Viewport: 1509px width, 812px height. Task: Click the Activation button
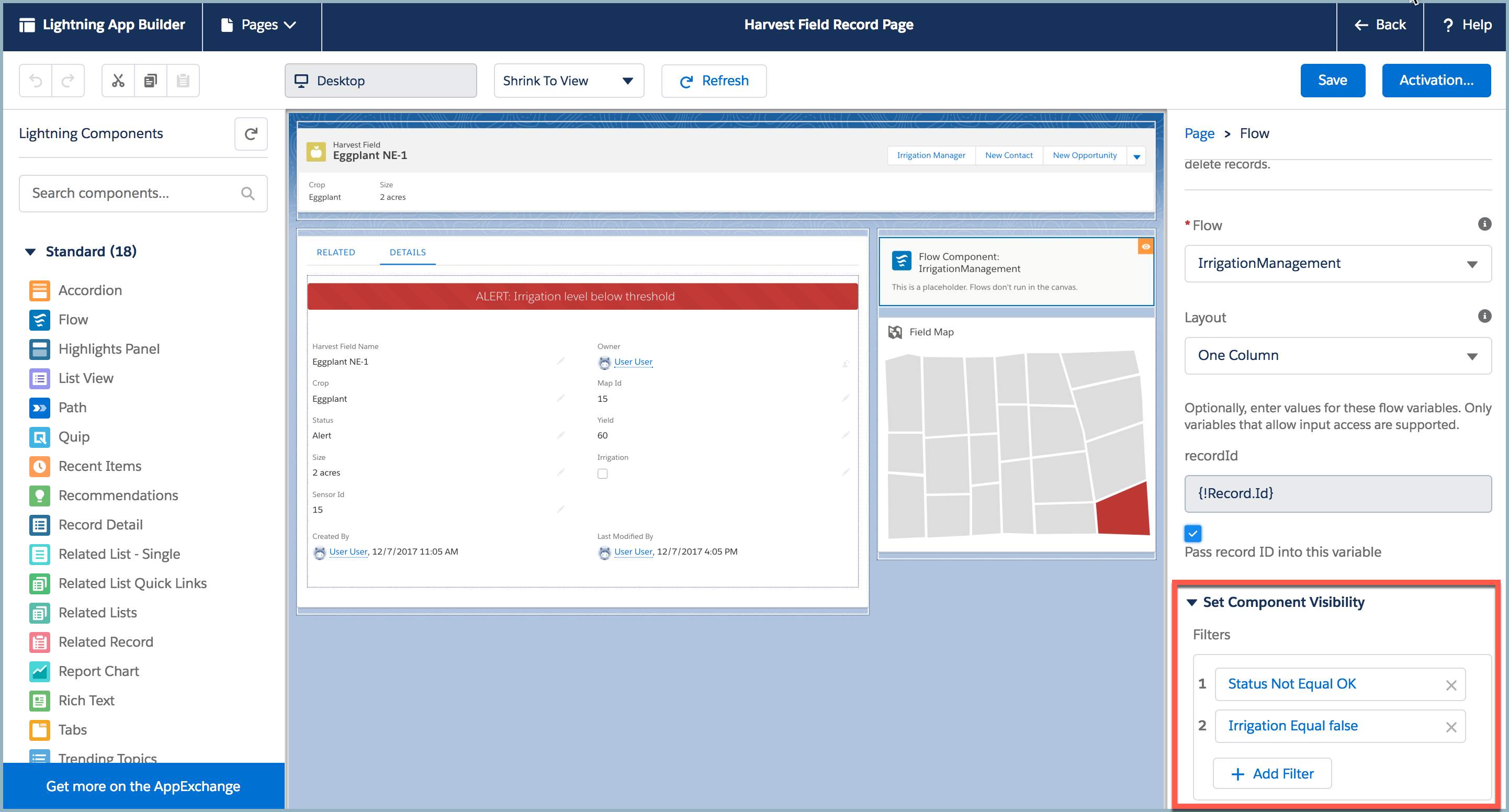[x=1436, y=81]
